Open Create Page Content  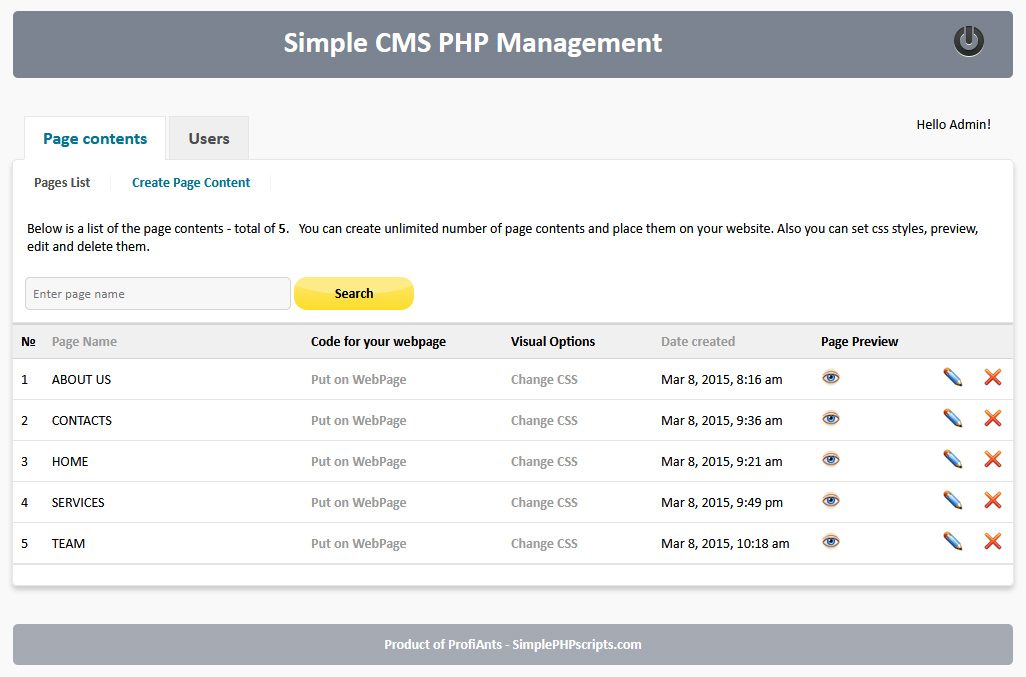[x=191, y=182]
